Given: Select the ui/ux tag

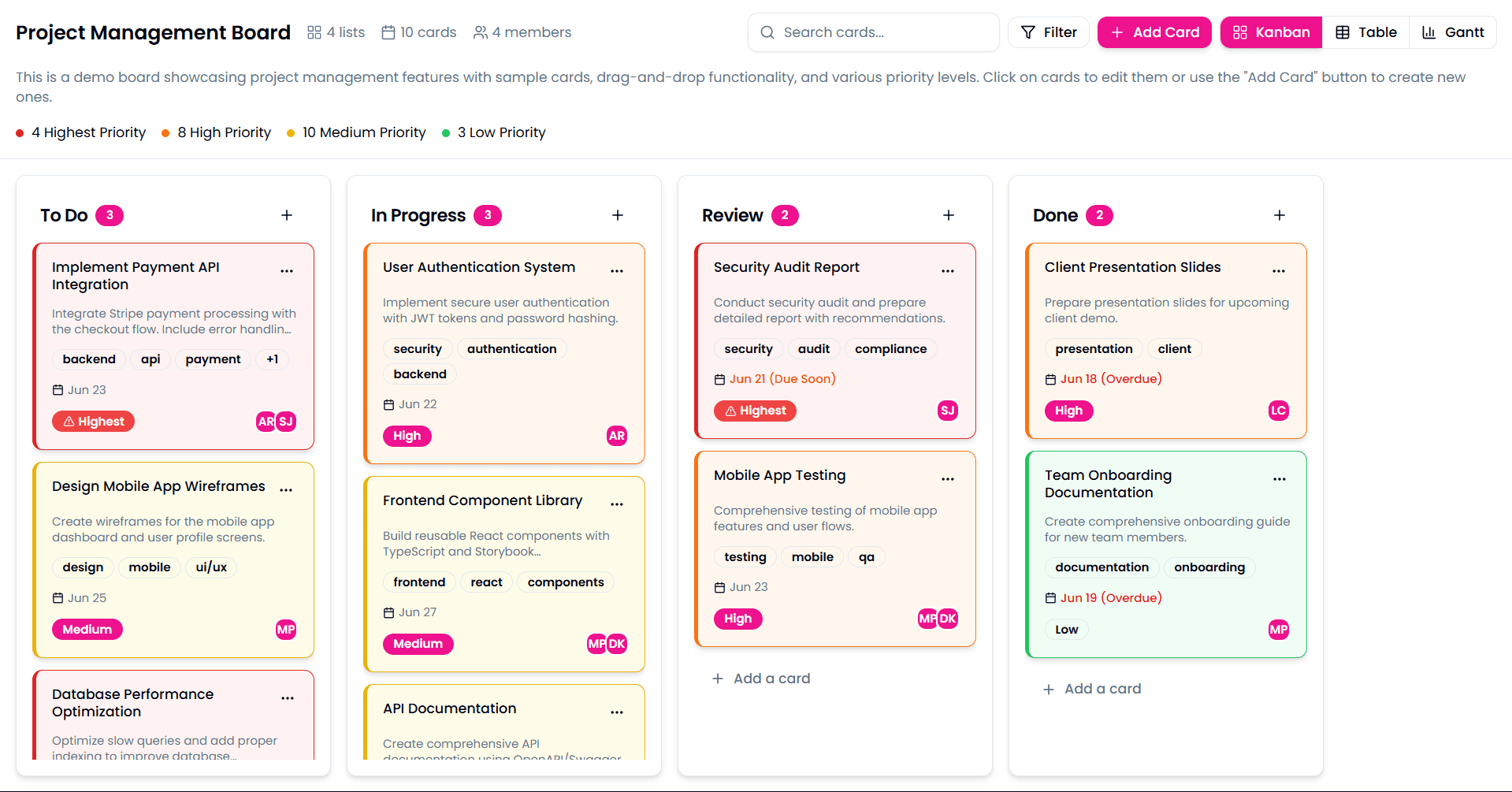Looking at the screenshot, I should (x=211, y=567).
